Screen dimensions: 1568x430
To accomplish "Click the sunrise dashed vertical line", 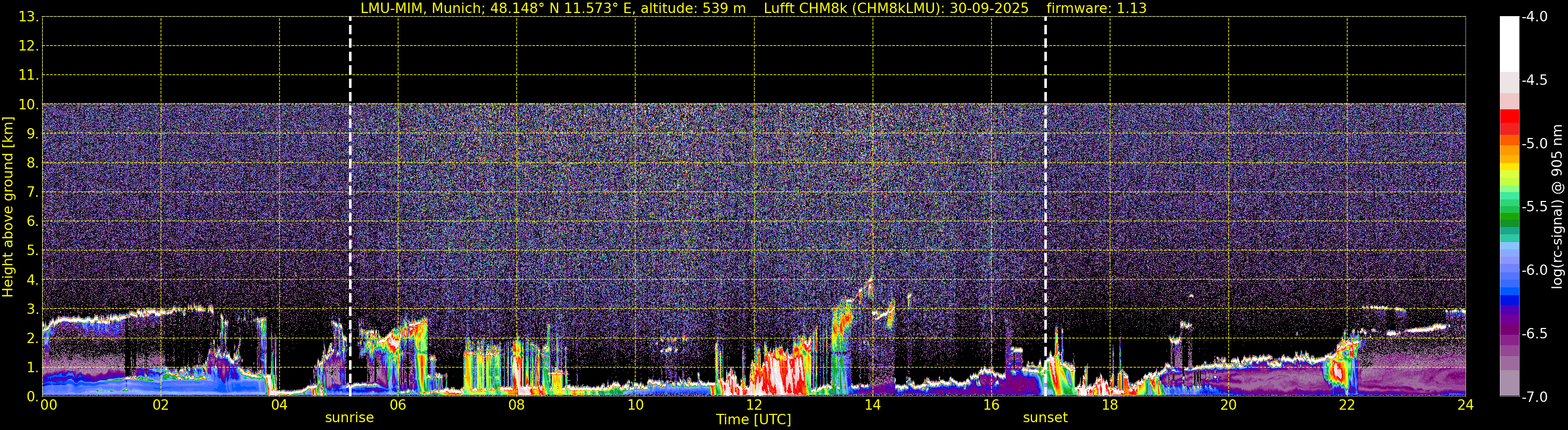I will coord(350,207).
